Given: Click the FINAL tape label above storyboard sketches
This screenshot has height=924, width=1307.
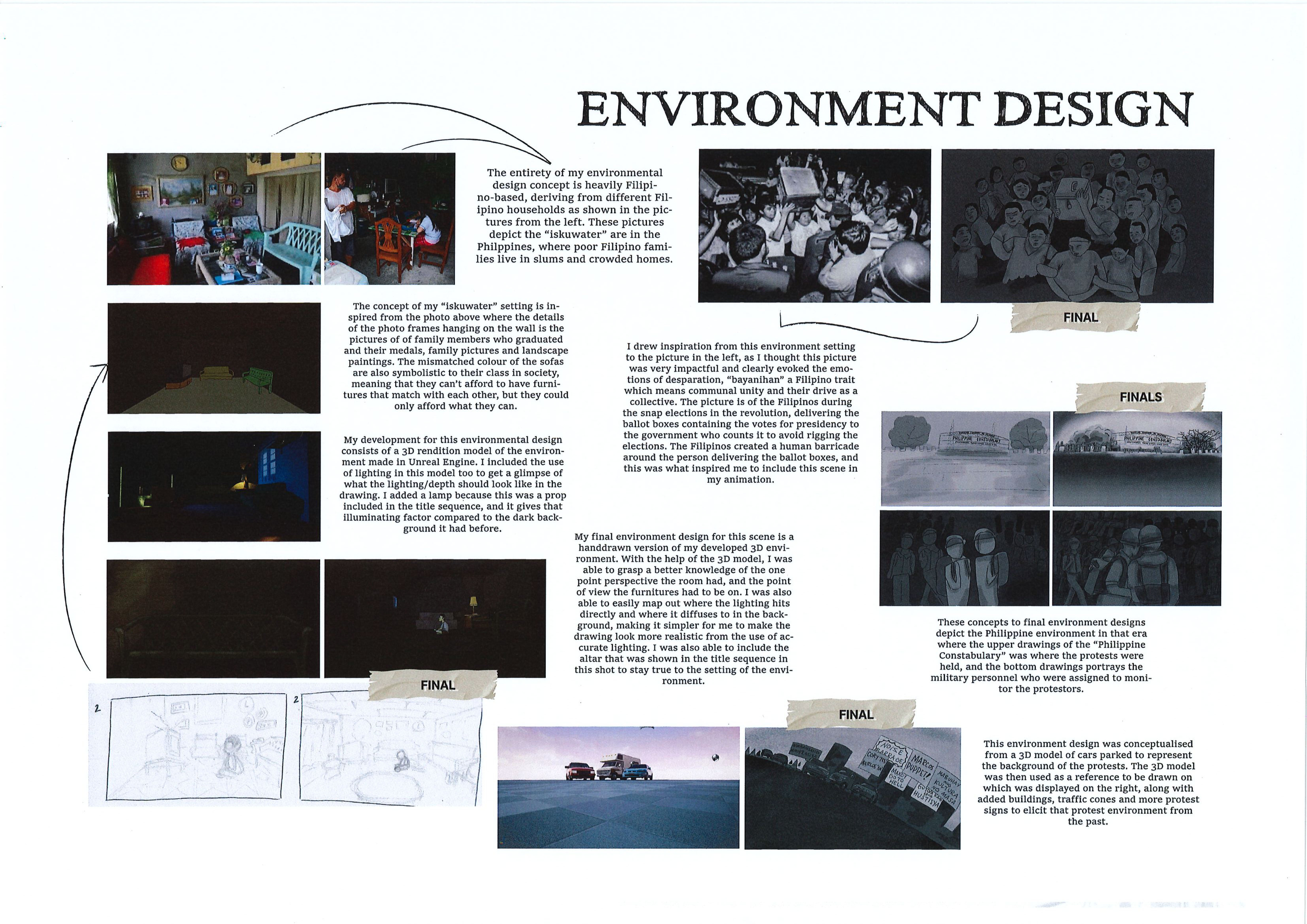Looking at the screenshot, I should click(433, 685).
